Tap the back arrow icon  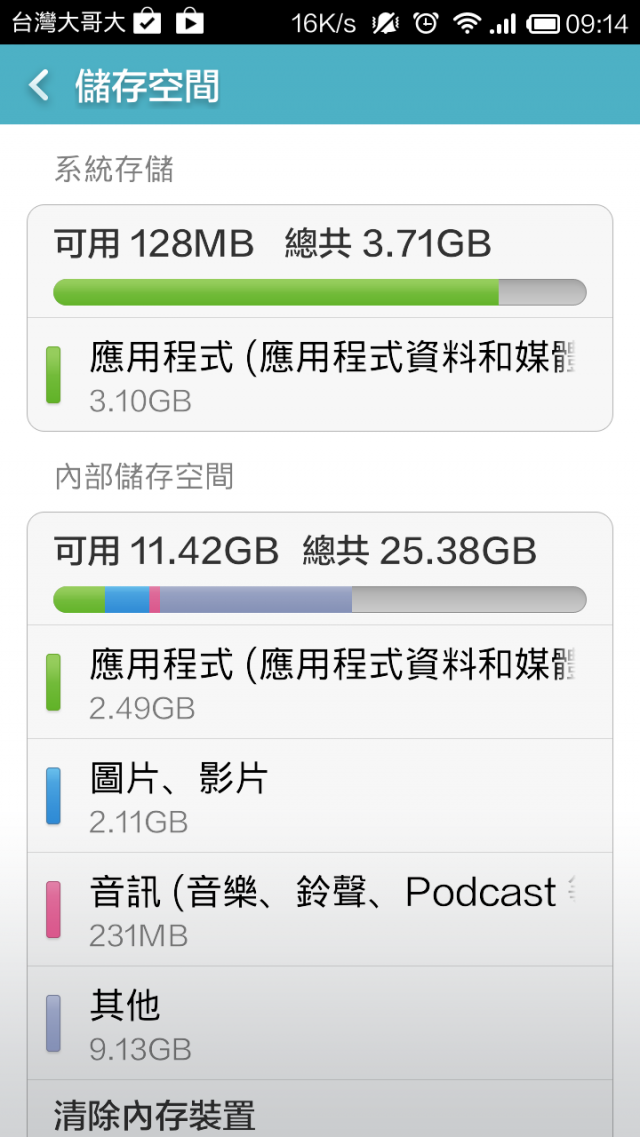[x=38, y=85]
